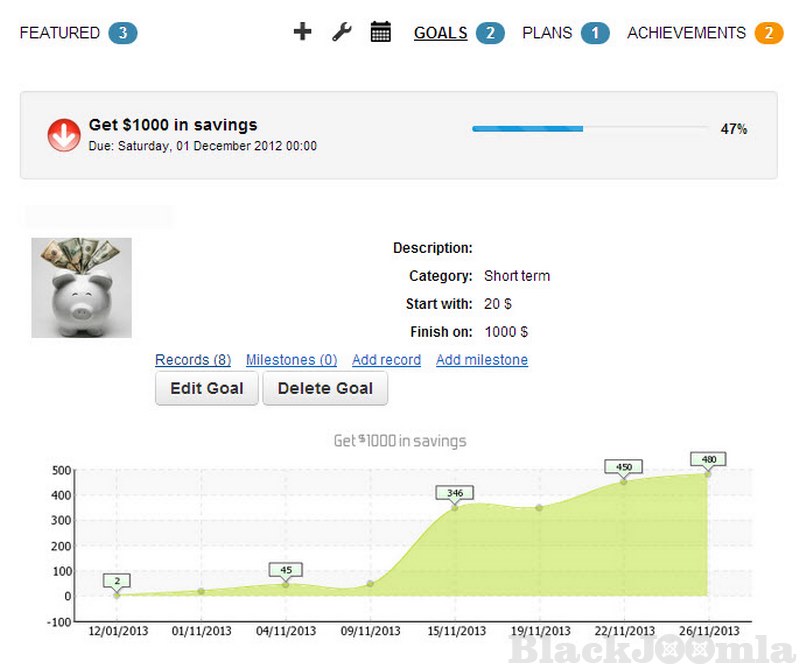Screen dimensions: 800x669
Task: Click the Add milestone link
Action: (481, 360)
